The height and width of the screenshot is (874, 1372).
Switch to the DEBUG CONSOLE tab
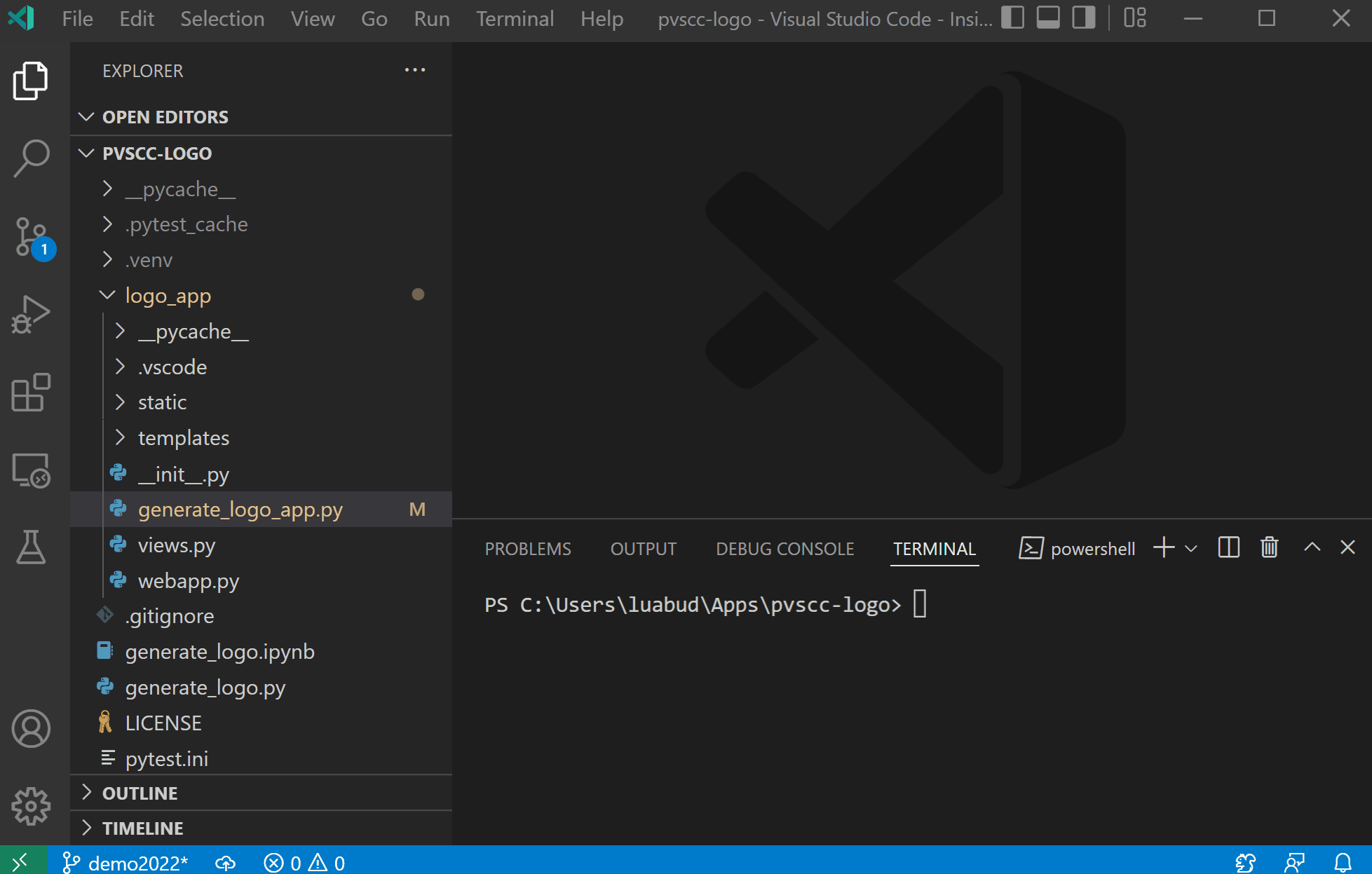(x=785, y=549)
